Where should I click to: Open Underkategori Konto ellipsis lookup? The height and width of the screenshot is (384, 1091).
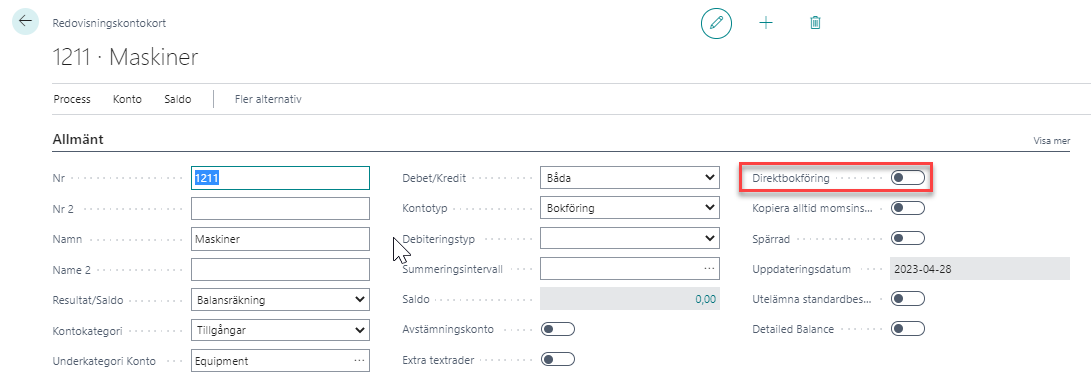359,360
